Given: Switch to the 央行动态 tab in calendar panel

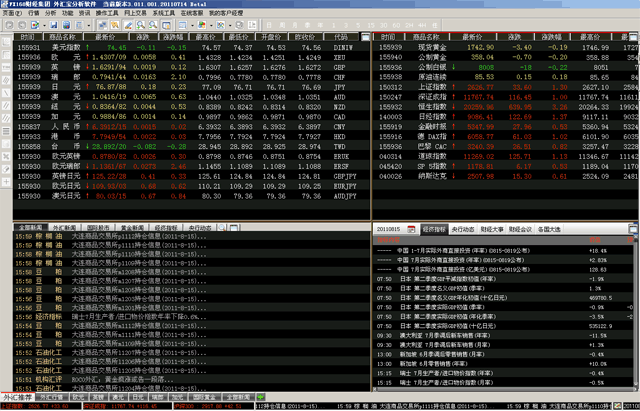Looking at the screenshot, I should (x=463, y=229).
